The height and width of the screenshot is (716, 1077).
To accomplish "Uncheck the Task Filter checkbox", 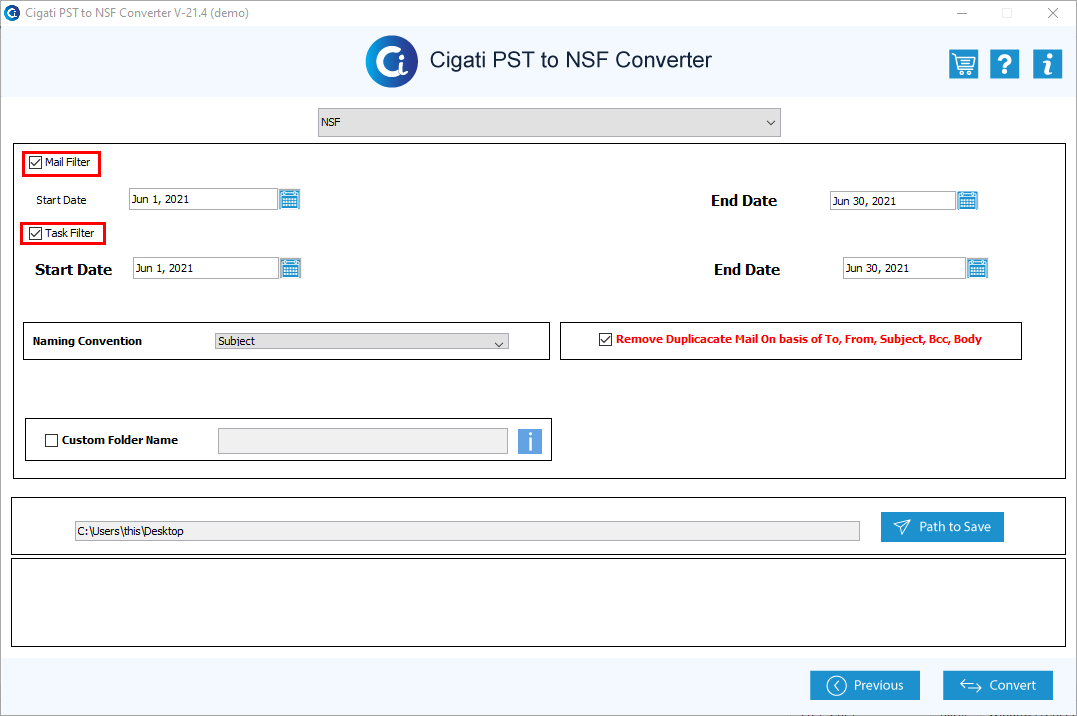I will click(x=36, y=234).
